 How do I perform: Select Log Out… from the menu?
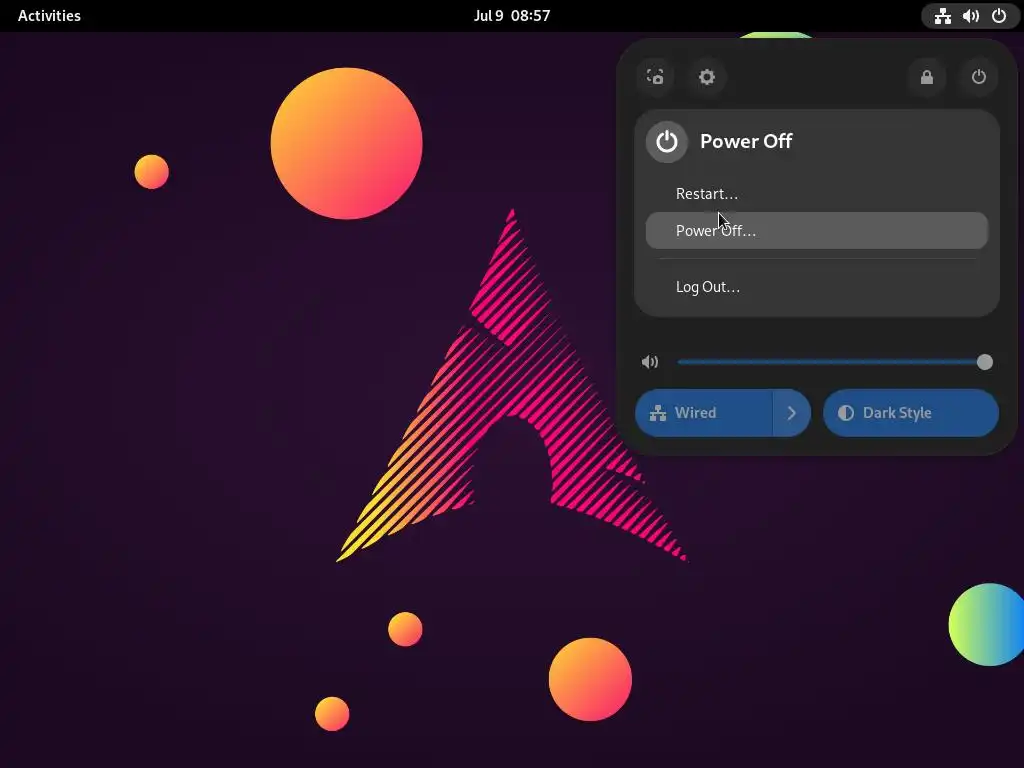816,287
